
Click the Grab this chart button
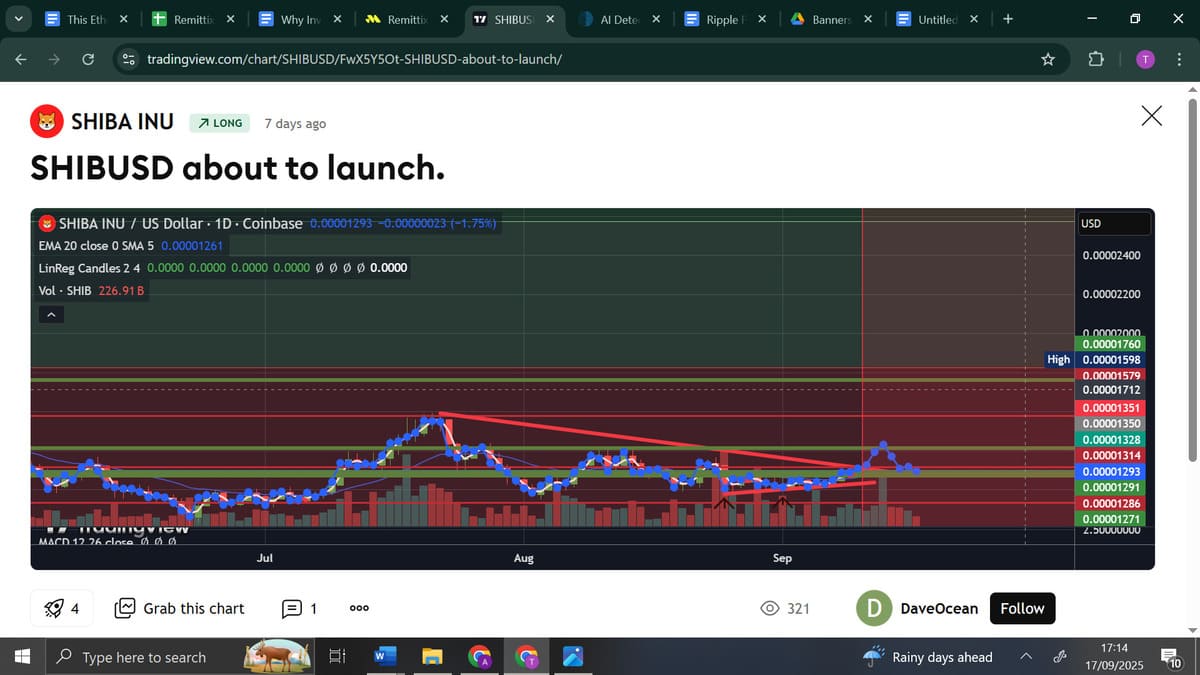(x=180, y=608)
